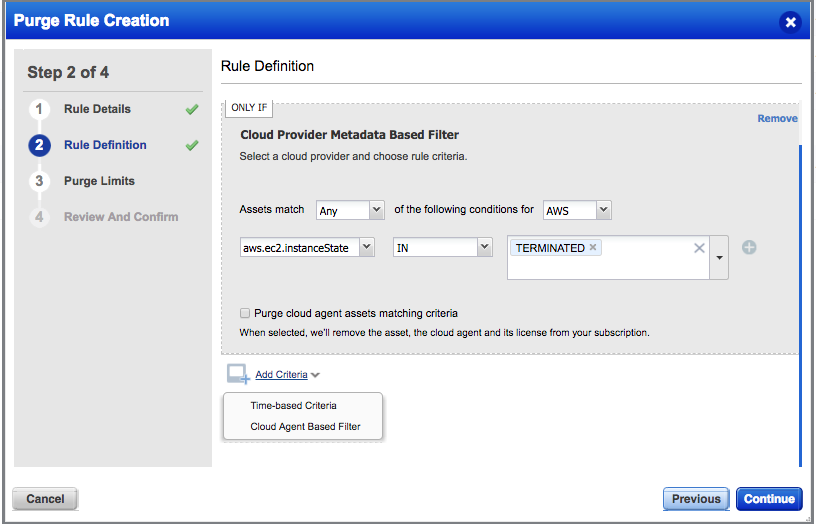Click the Add Criteria monitor icon

(238, 374)
